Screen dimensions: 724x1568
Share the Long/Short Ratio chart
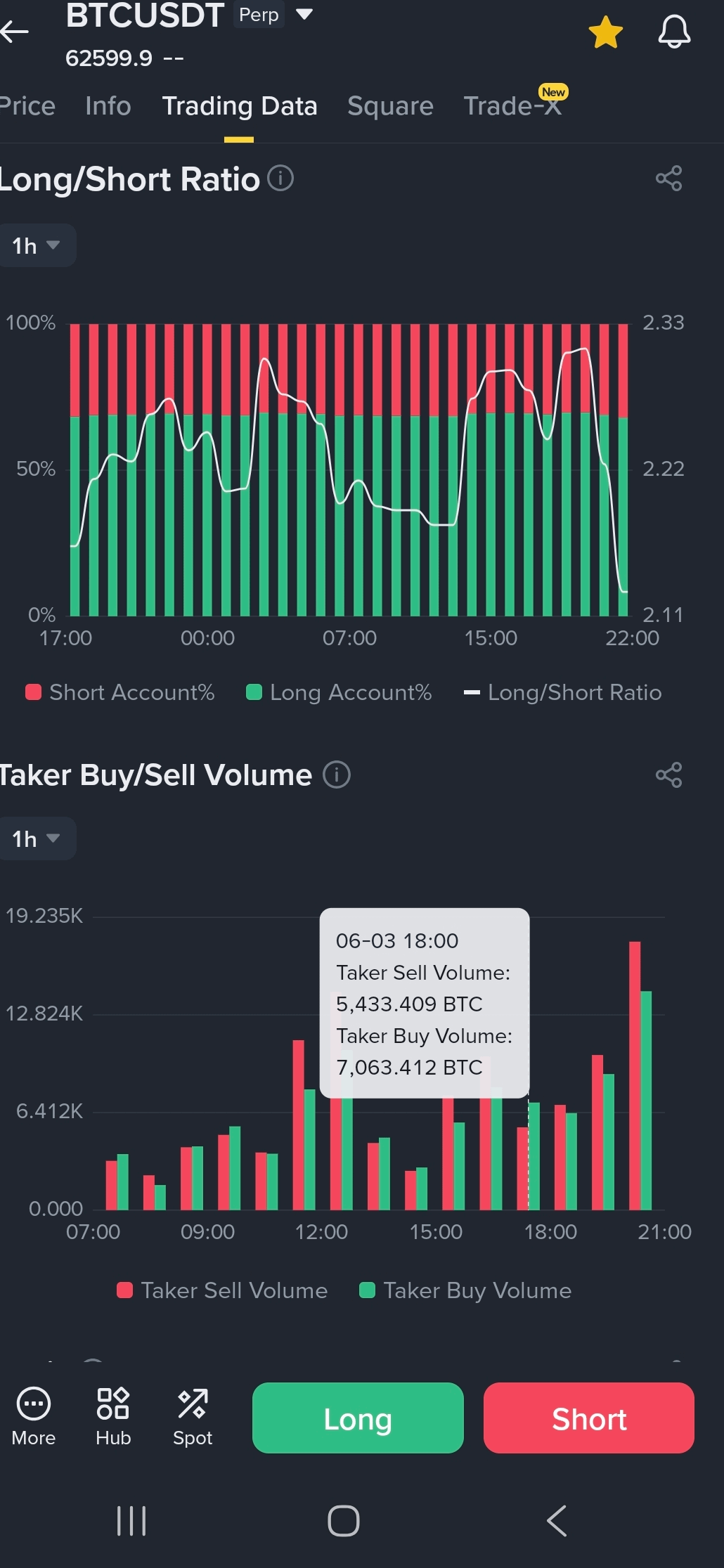point(668,179)
